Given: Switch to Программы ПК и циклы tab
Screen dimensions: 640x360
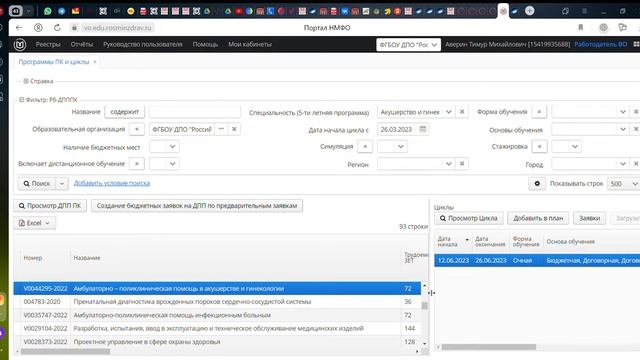Looking at the screenshot, I should click(x=53, y=62).
